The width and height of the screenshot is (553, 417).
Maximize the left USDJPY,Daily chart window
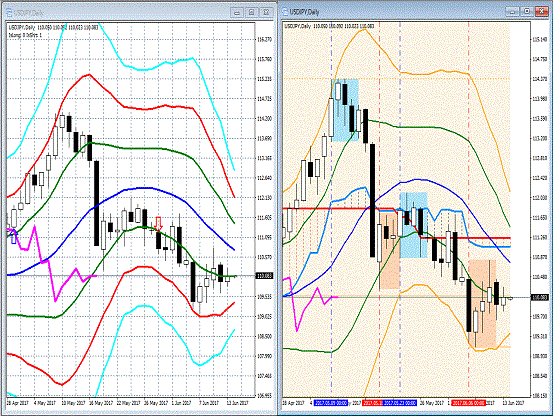(251, 13)
